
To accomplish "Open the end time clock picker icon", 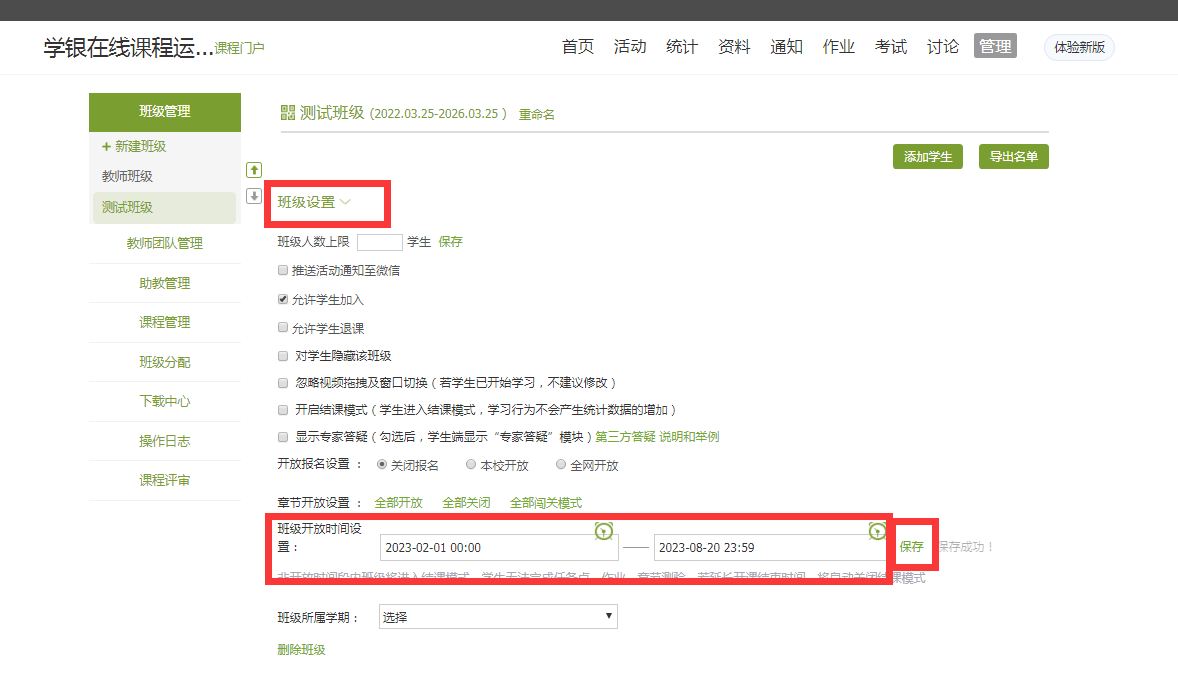I will tap(877, 531).
